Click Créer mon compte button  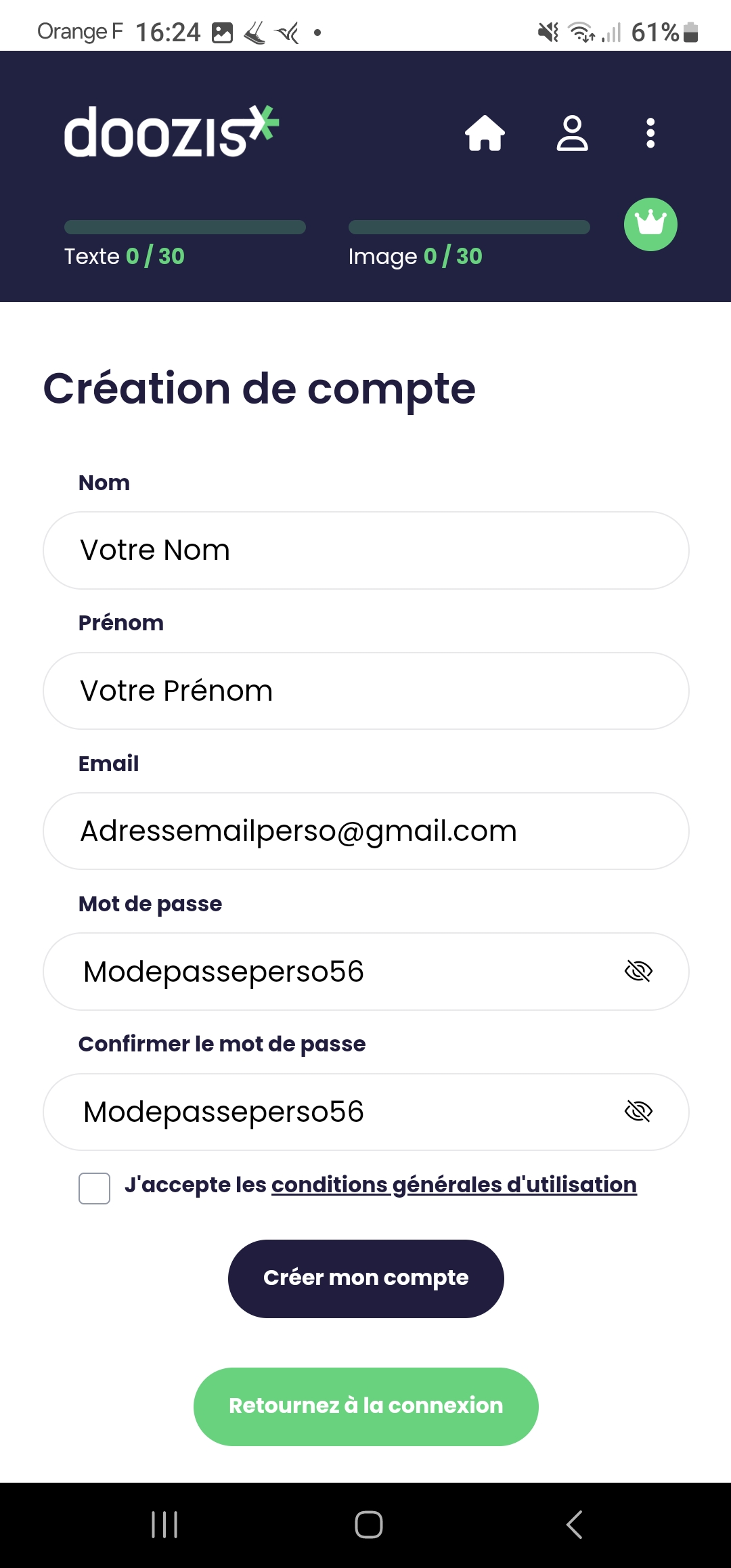pyautogui.click(x=366, y=1278)
